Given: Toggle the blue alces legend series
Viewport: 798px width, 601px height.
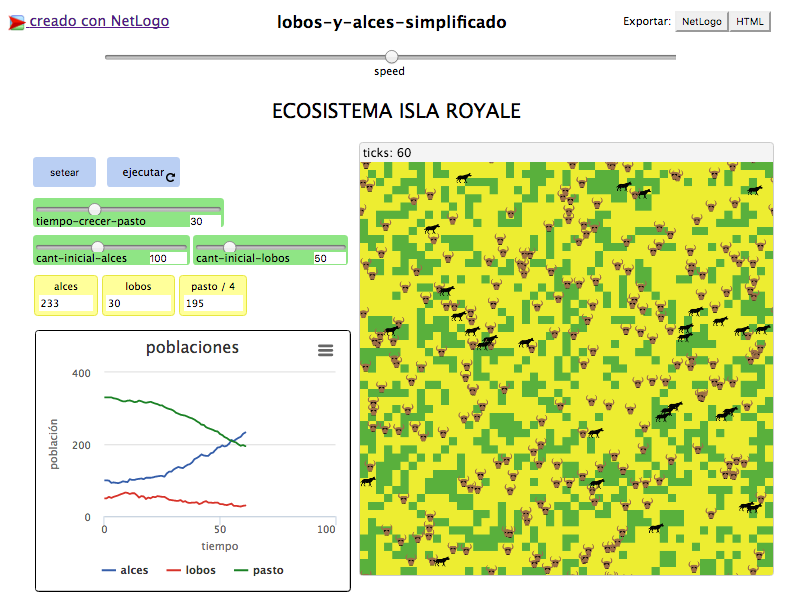Looking at the screenshot, I should click(x=125, y=570).
